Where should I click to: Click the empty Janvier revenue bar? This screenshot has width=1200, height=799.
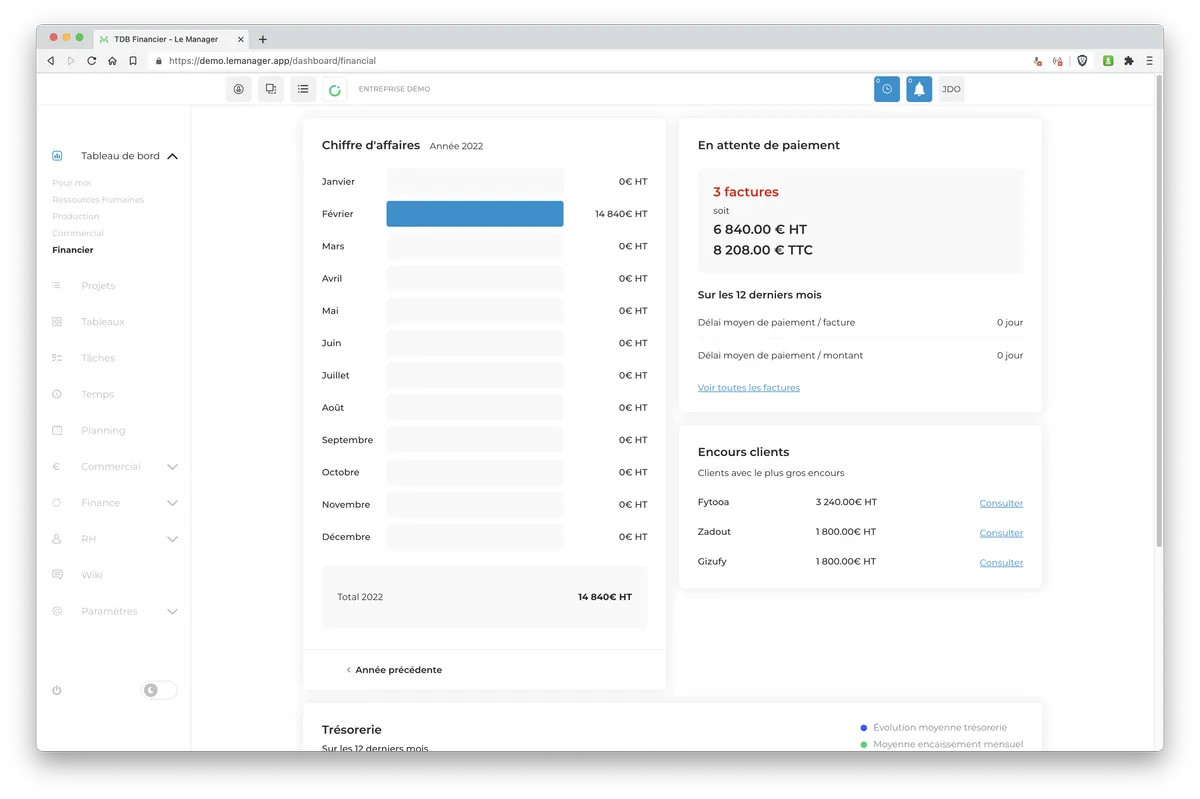click(475, 182)
